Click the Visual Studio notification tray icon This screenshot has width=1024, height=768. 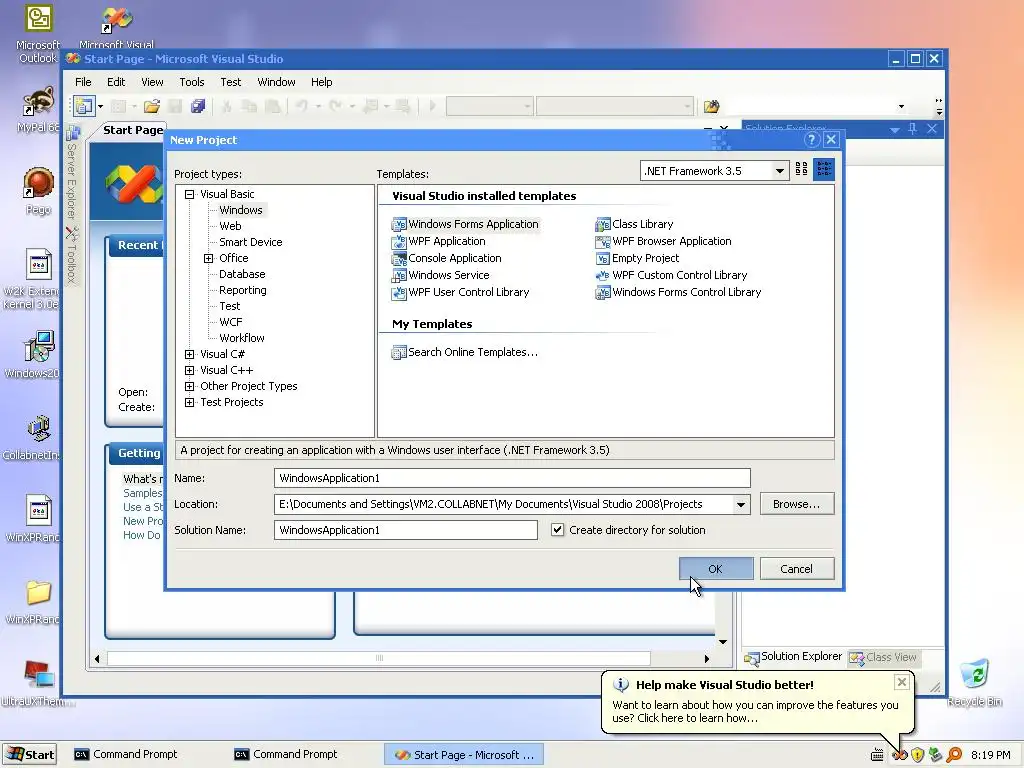tap(901, 755)
